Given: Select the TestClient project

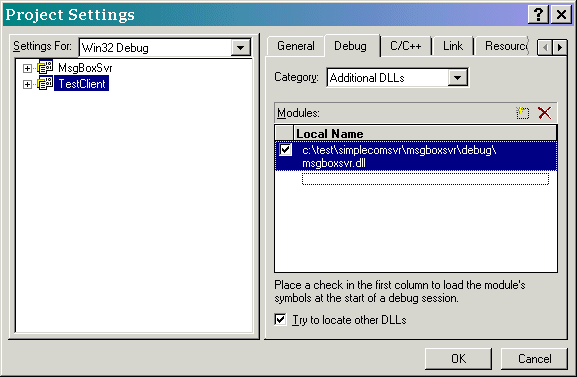Looking at the screenshot, I should [82, 84].
